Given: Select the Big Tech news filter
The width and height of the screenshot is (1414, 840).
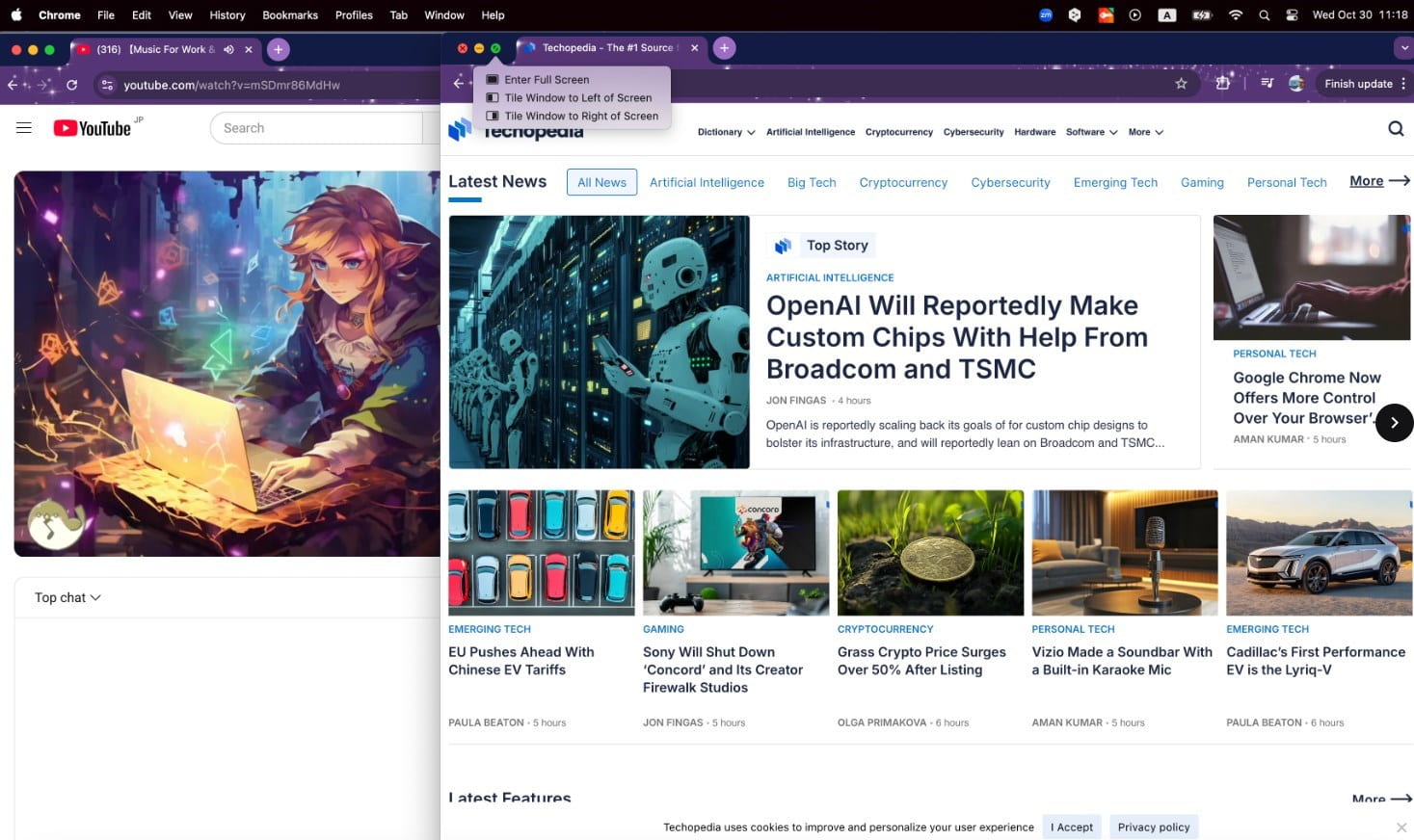Looking at the screenshot, I should [812, 182].
